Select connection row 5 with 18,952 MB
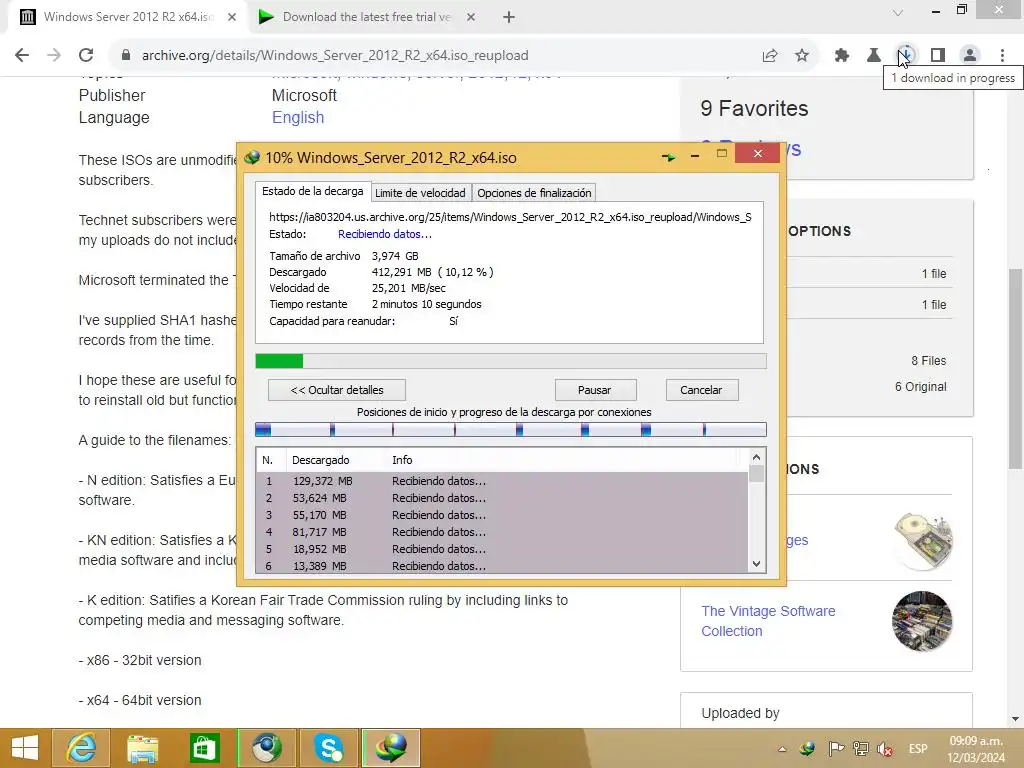This screenshot has height=768, width=1024. coord(502,549)
